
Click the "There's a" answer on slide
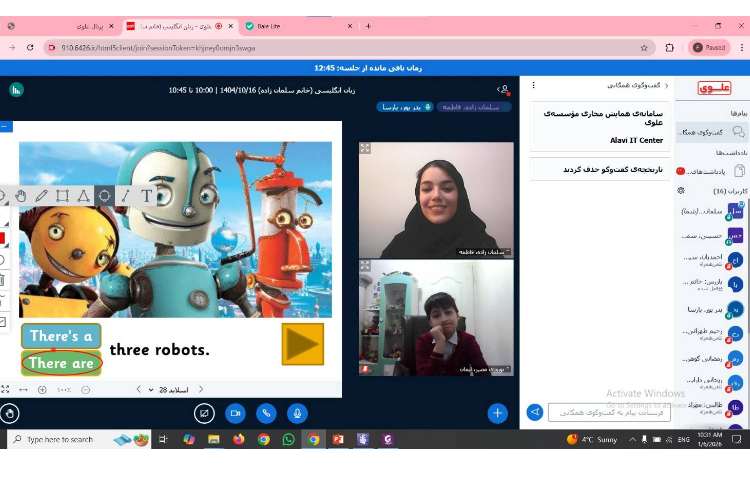tap(61, 336)
